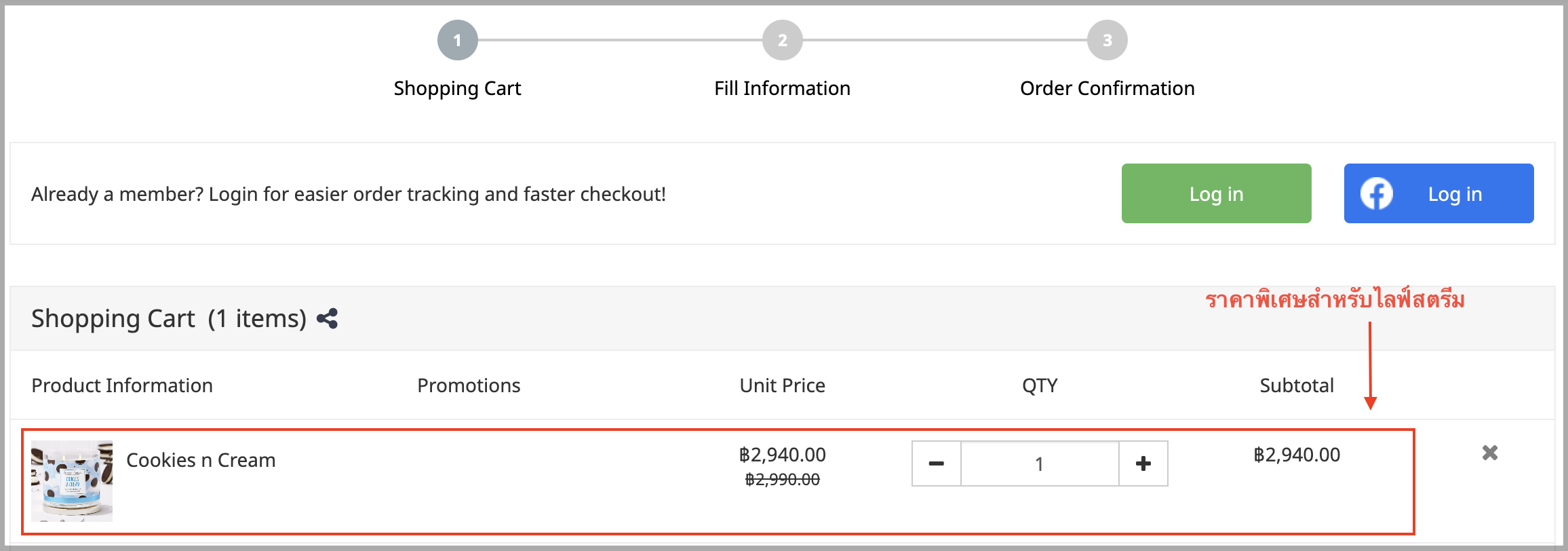Click the quantity input field
1568x551 pixels.
click(1040, 463)
